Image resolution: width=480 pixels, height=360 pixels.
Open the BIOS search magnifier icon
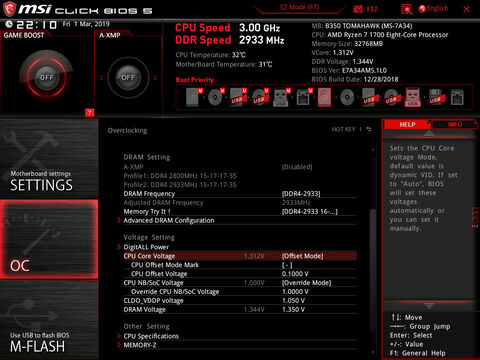click(x=407, y=9)
